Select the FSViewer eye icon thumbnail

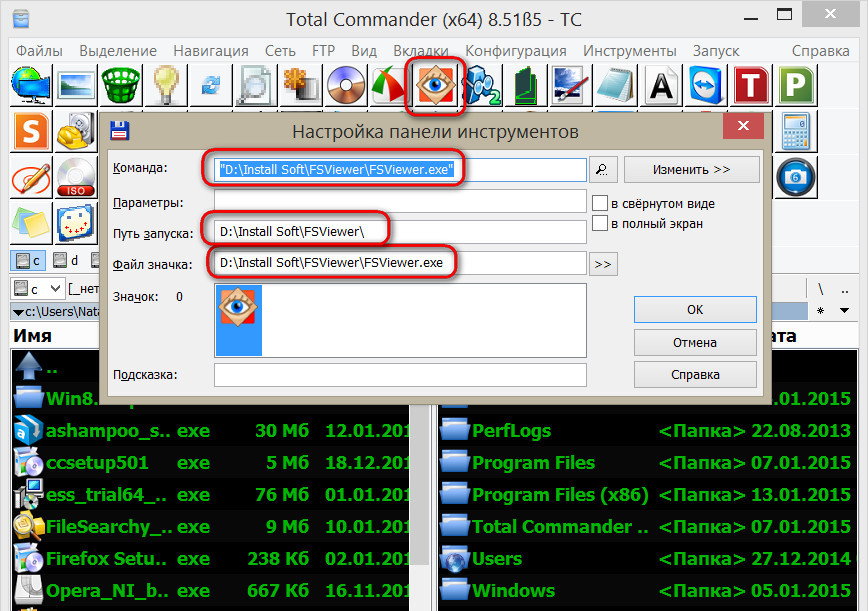pos(239,320)
